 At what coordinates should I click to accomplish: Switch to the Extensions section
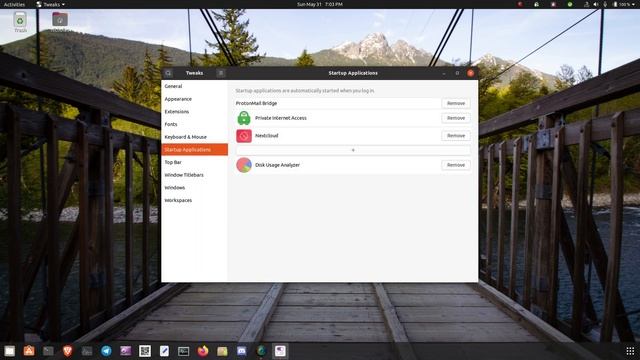tap(195, 111)
